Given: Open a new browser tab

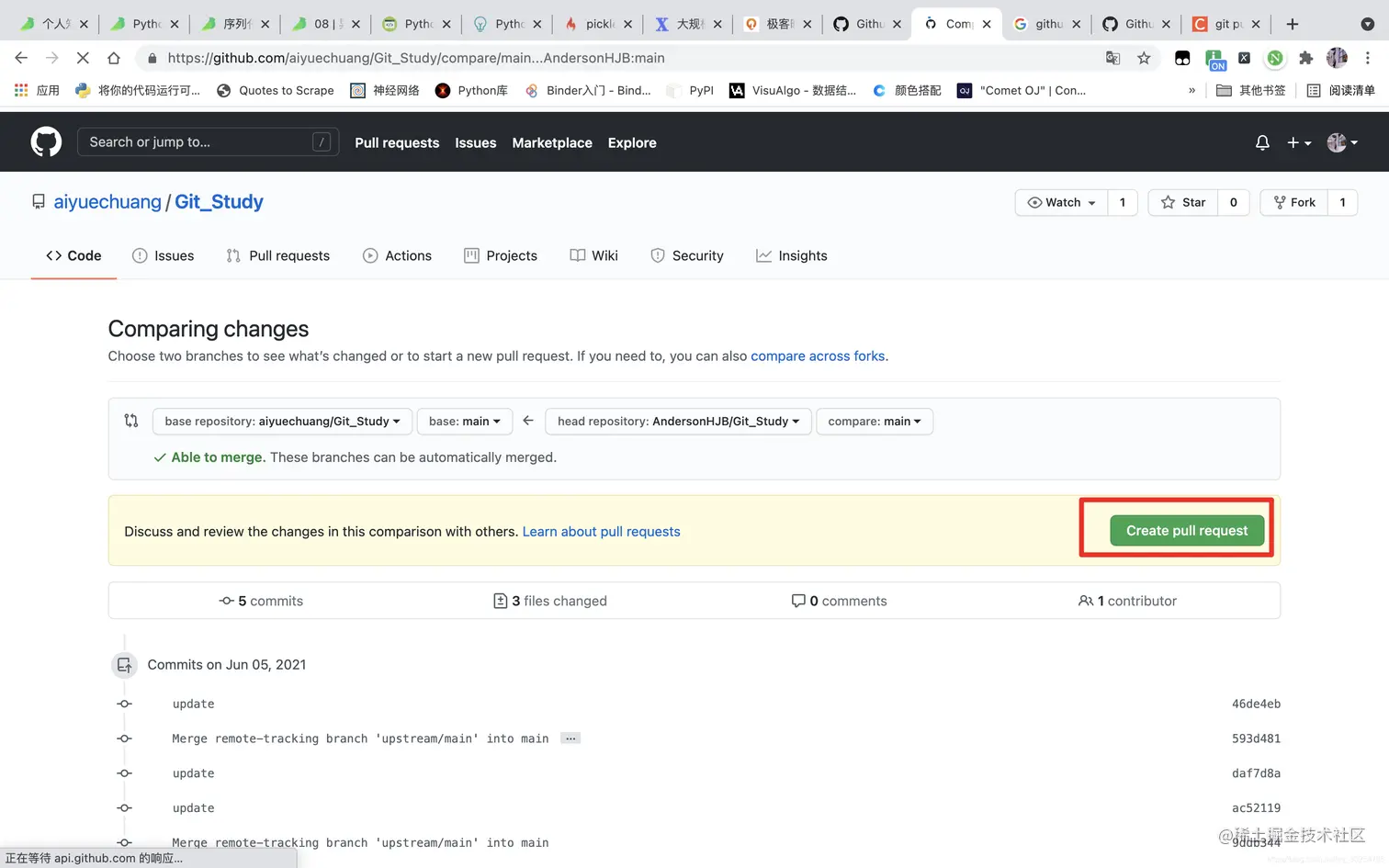Looking at the screenshot, I should coord(1292,24).
